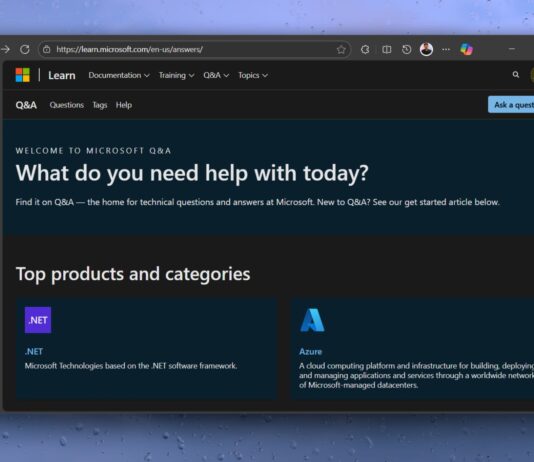
Task: Click the browser profile avatar
Action: [x=426, y=50]
